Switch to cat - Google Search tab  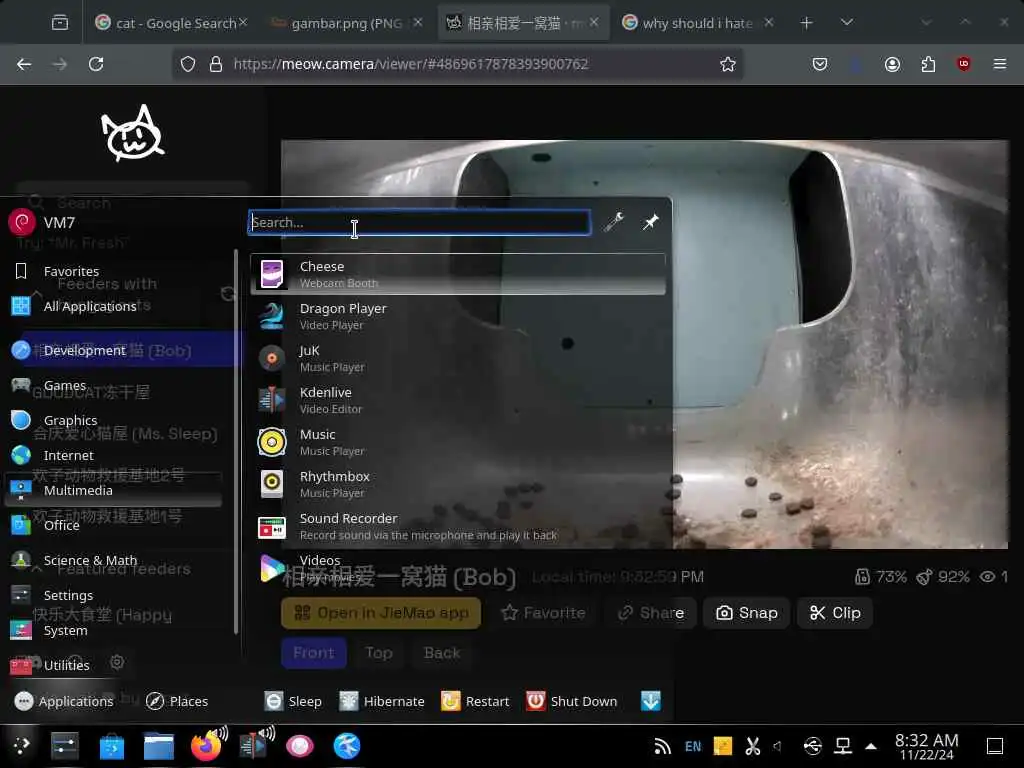coord(170,23)
